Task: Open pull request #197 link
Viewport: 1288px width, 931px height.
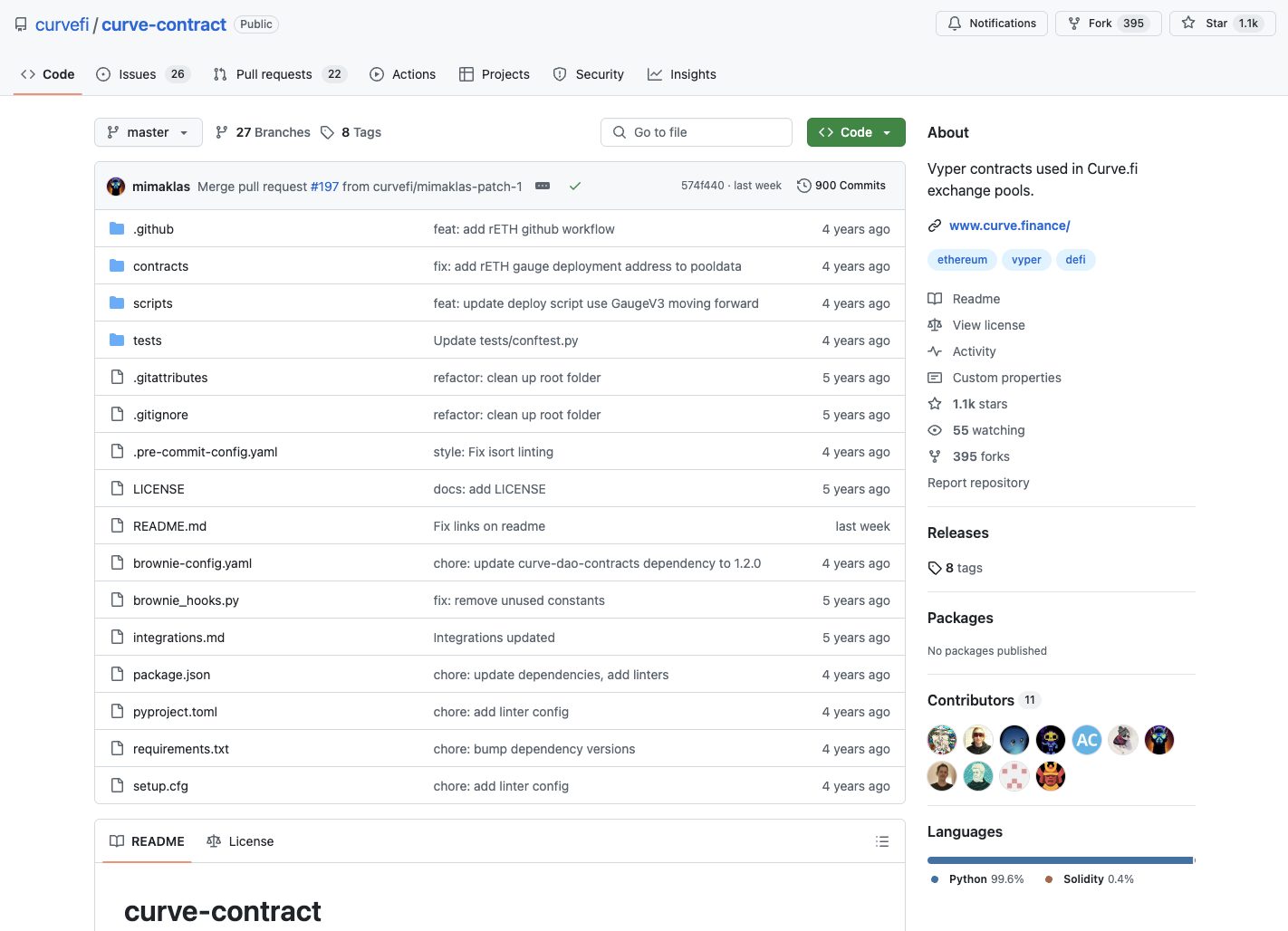Action: pos(324,187)
